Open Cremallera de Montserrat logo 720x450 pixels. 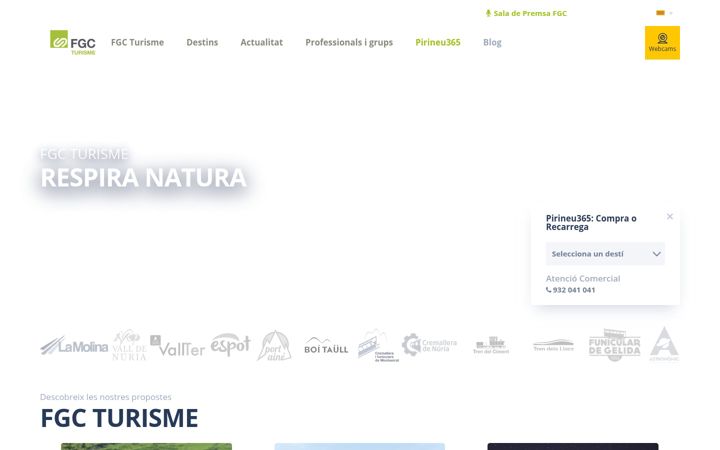pos(378,345)
